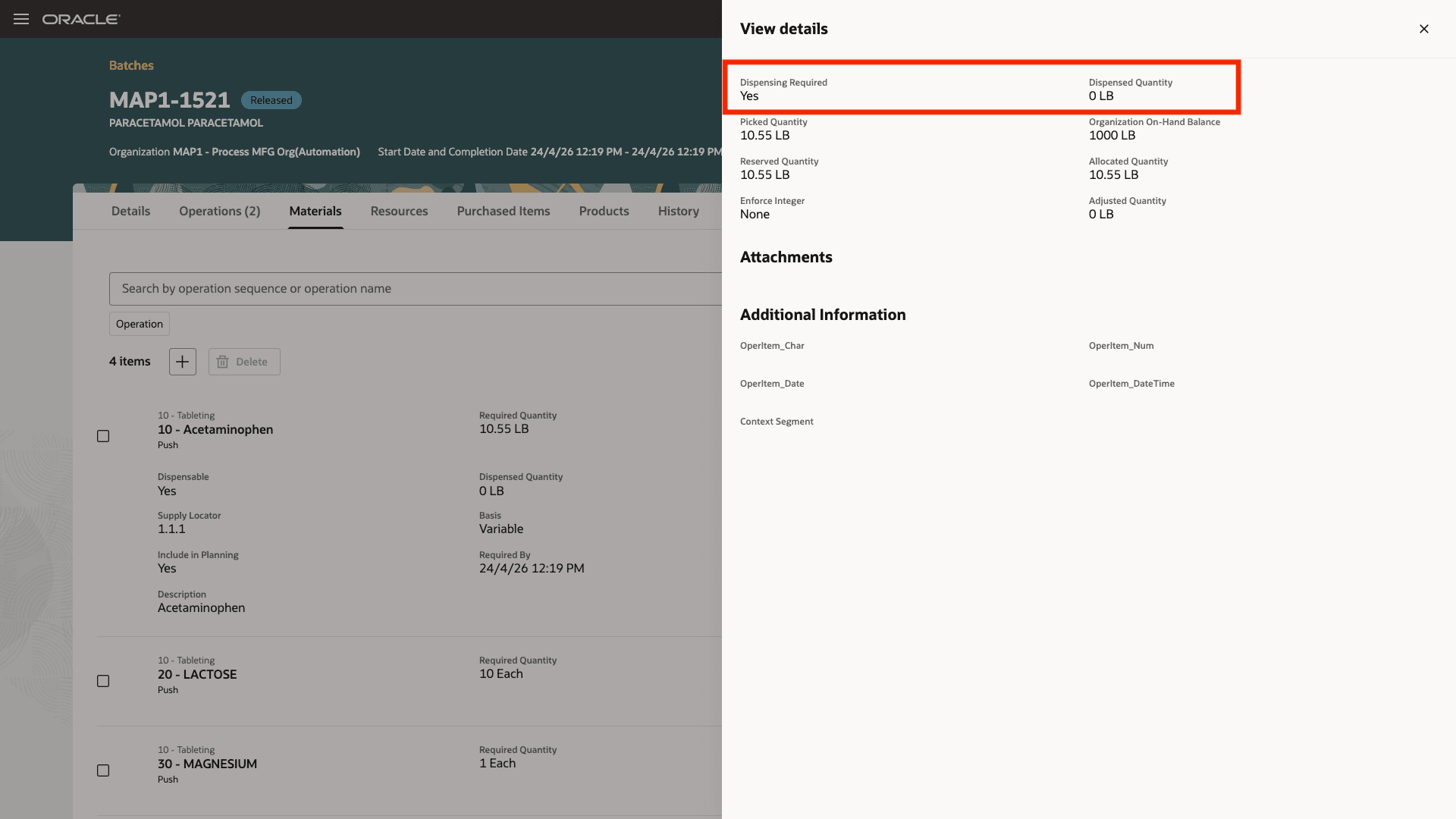Close the View details panel

coord(1424,29)
